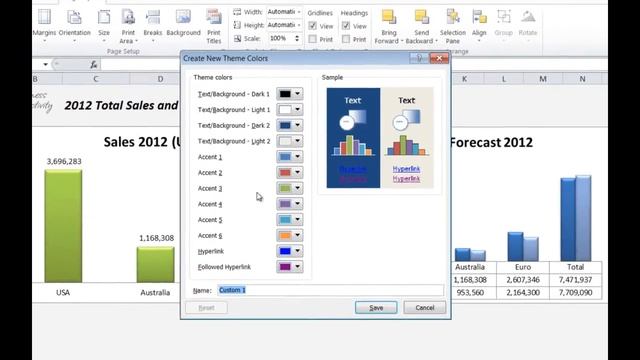Open the Breaks menu
The image size is (640, 360).
pos(153,25)
